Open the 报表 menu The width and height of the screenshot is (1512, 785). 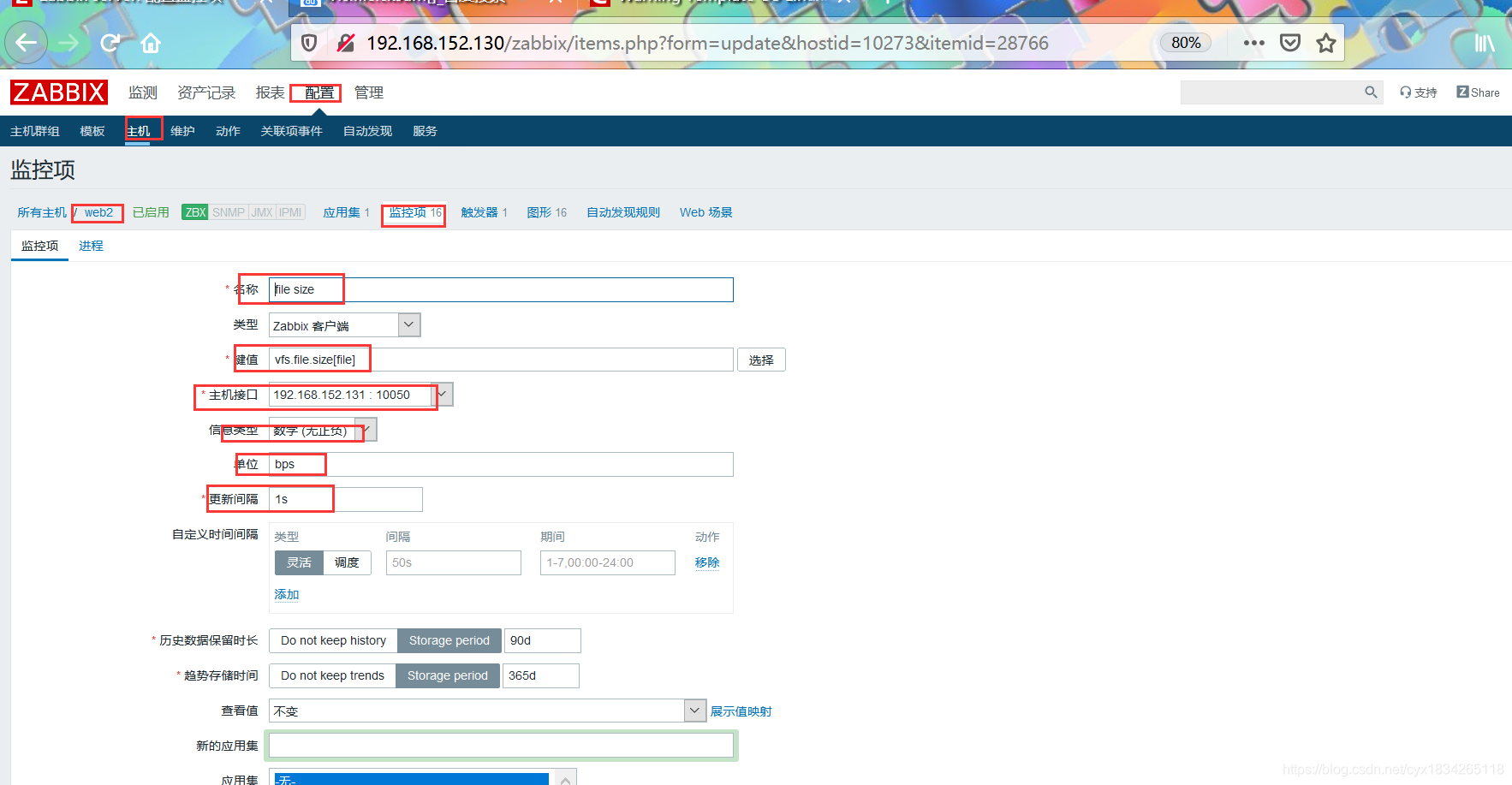click(270, 92)
